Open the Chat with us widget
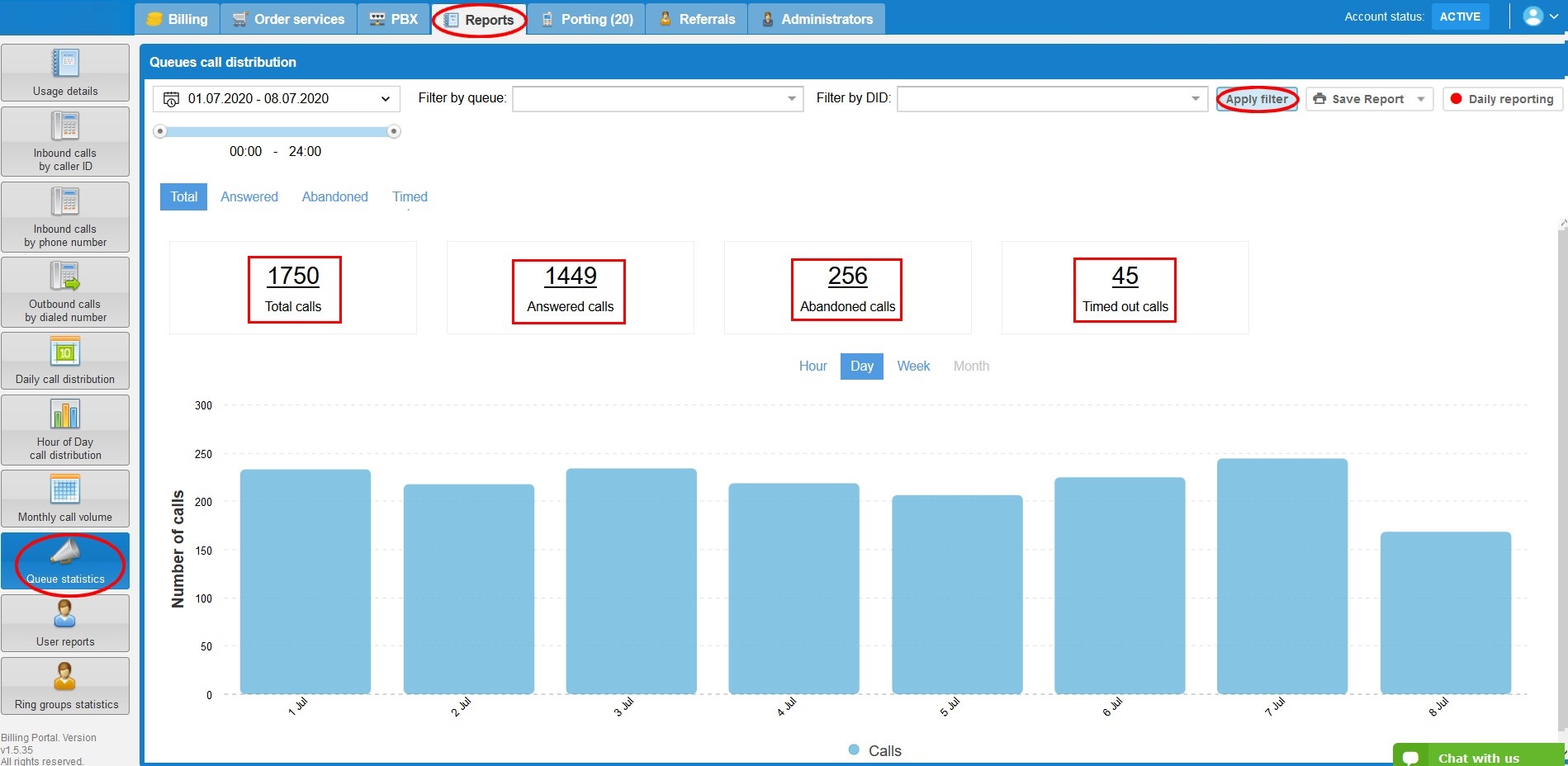 coord(1477,755)
